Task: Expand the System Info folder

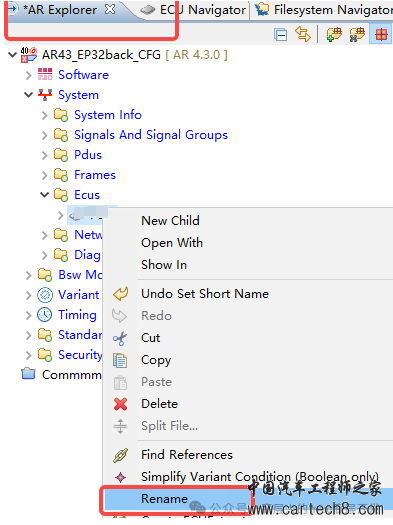Action: 45,115
